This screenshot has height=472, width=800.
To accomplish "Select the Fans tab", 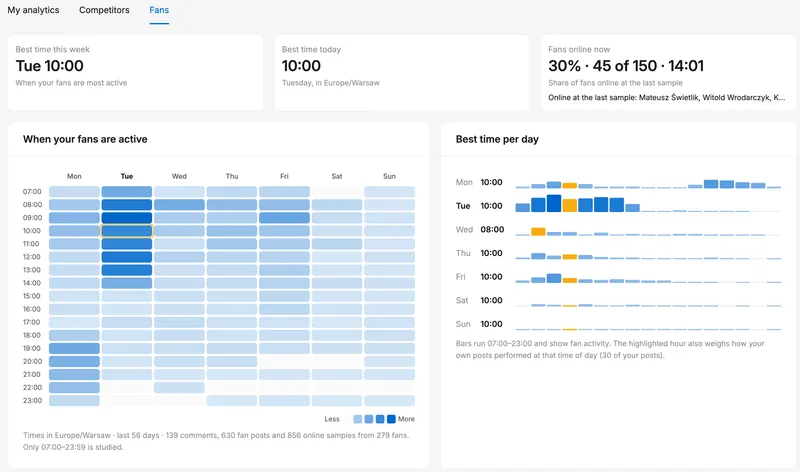I will [159, 10].
